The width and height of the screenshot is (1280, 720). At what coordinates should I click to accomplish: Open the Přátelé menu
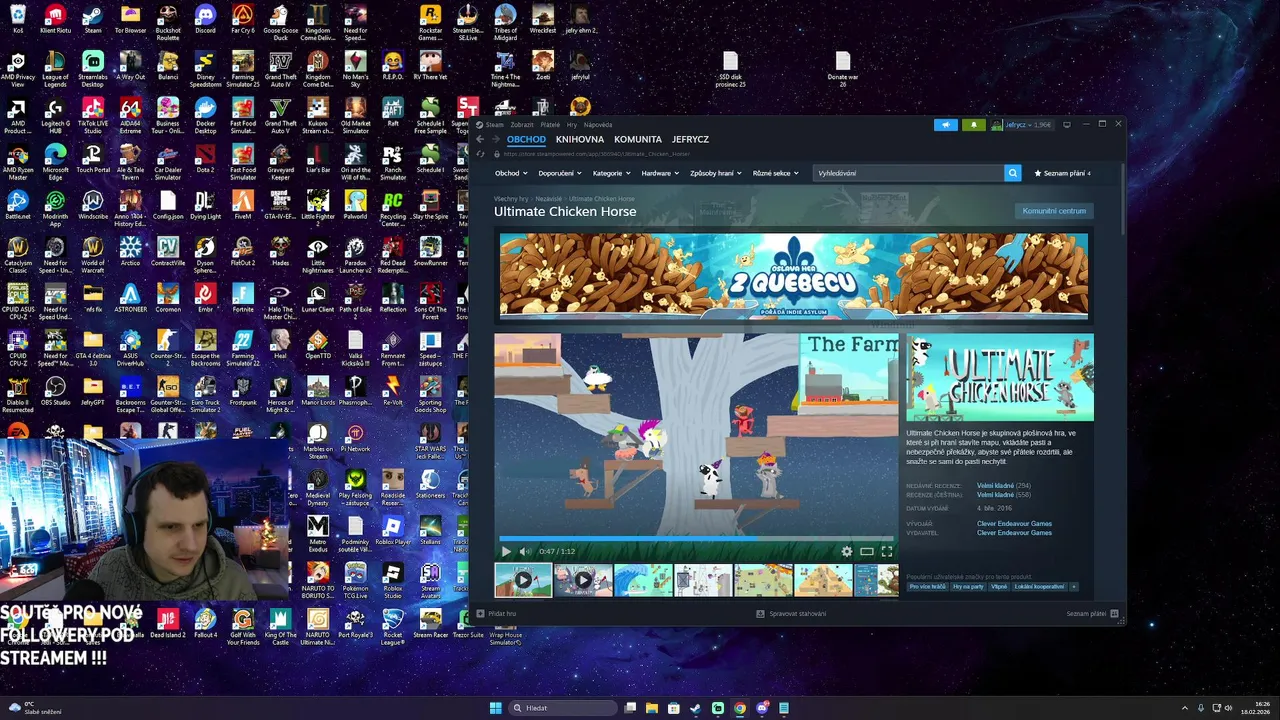click(550, 125)
